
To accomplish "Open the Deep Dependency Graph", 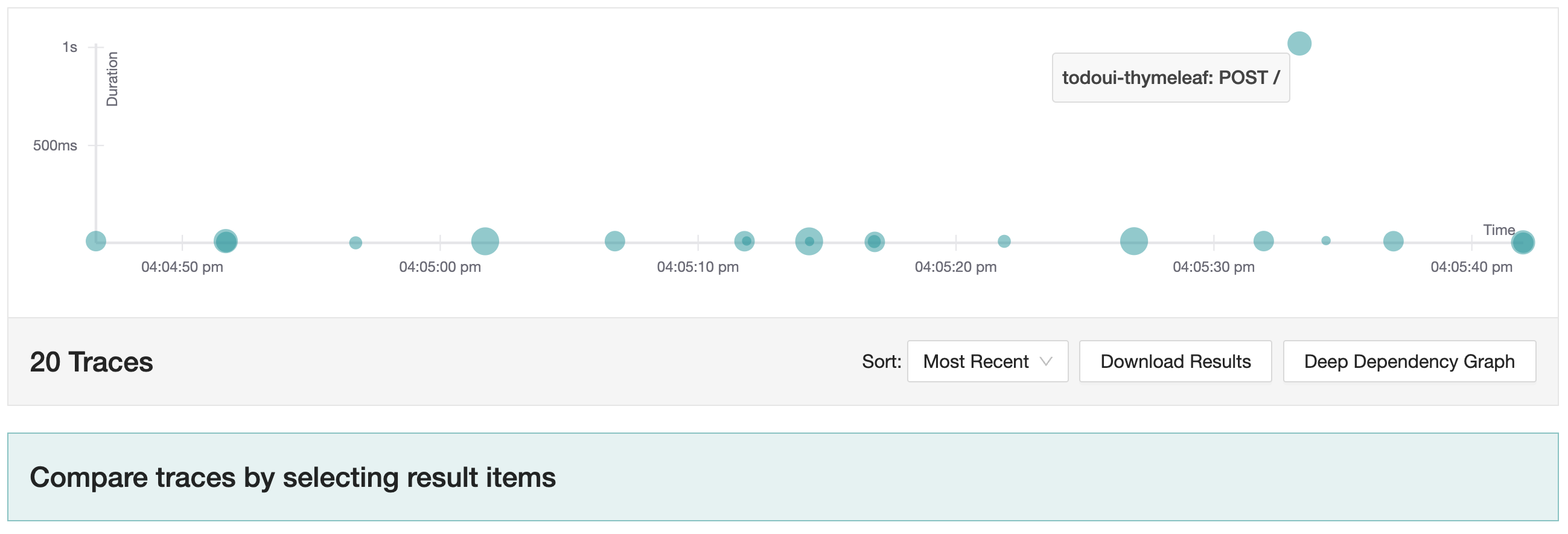I will pos(1409,361).
